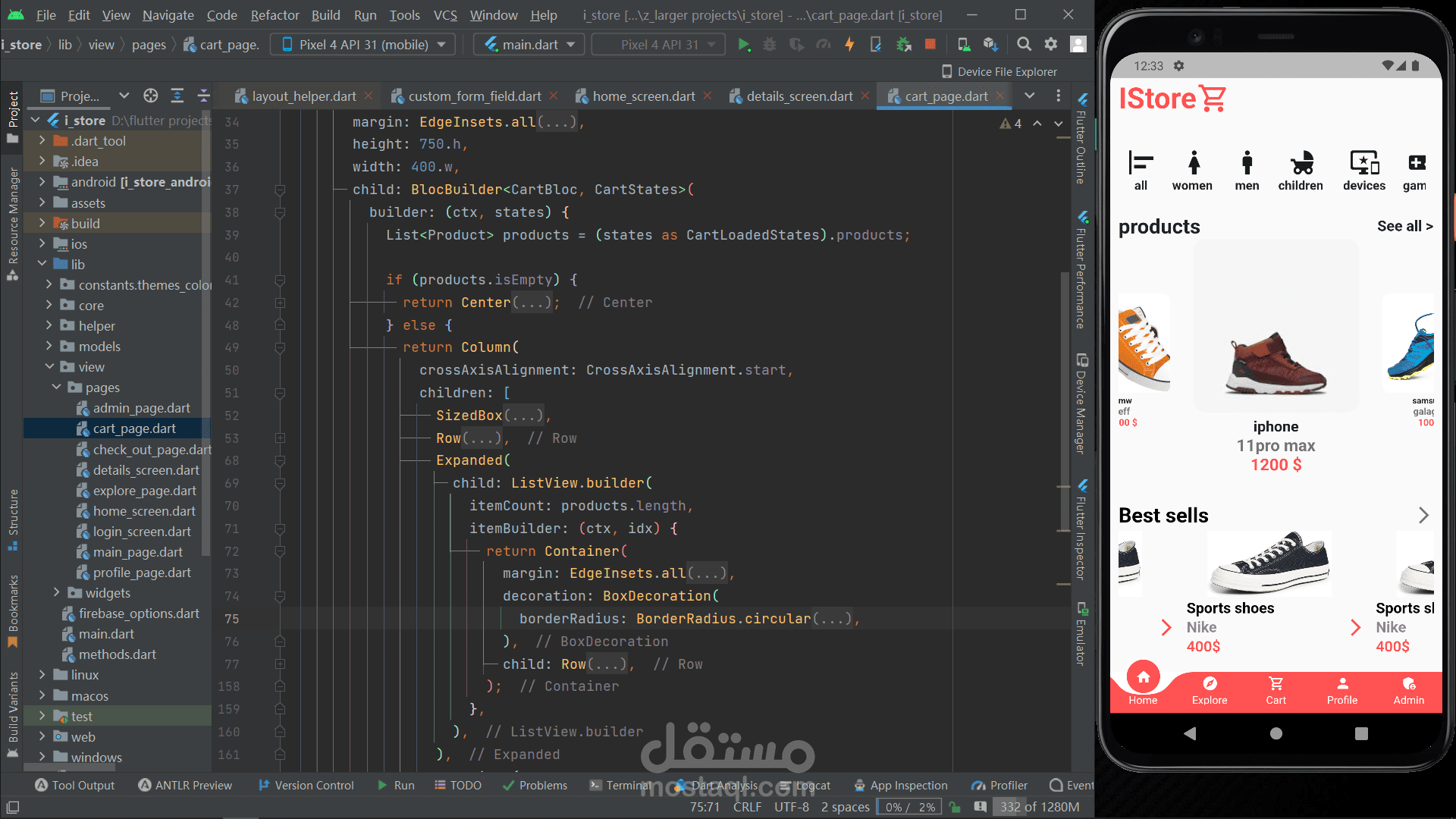Open the VCS menu
The width and height of the screenshot is (1456, 819).
click(x=445, y=14)
